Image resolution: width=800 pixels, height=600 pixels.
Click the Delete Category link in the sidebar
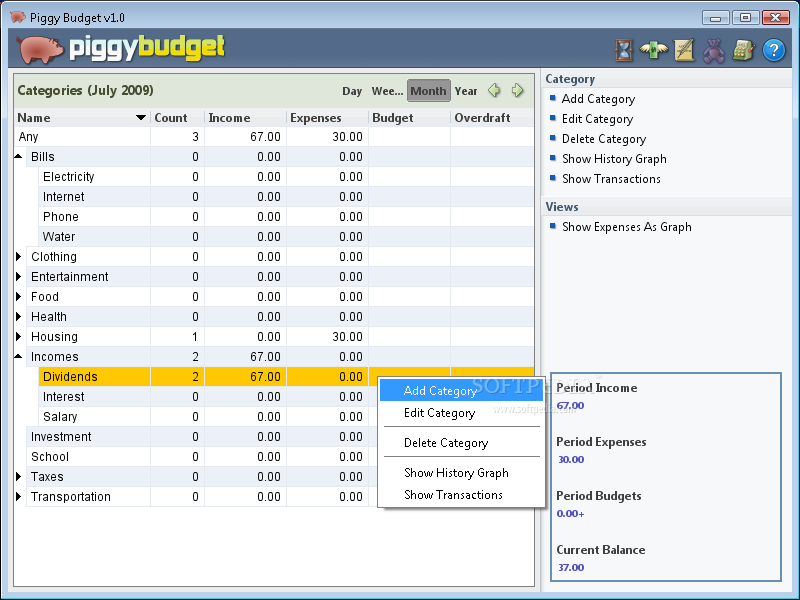(604, 139)
